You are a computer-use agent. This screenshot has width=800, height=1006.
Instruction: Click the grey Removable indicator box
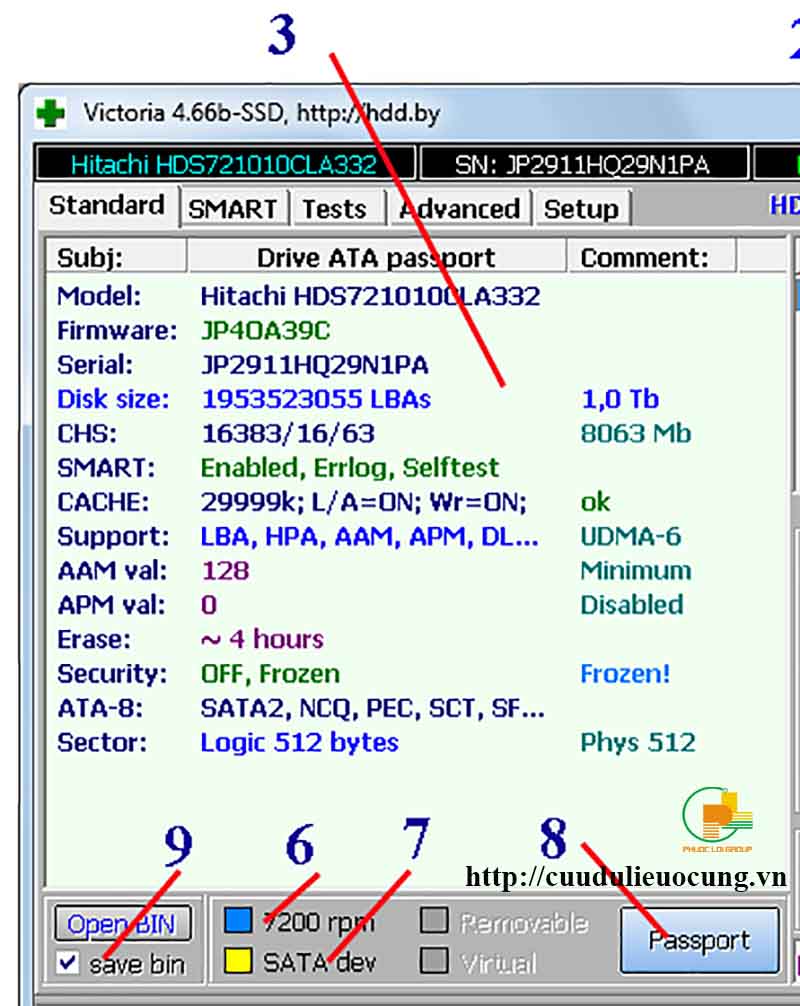click(433, 921)
